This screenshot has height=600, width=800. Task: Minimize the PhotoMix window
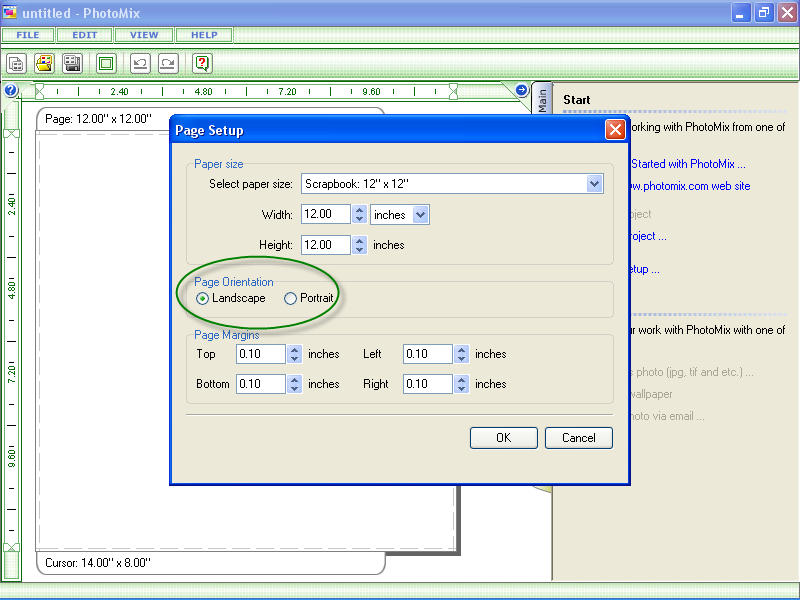(x=741, y=13)
